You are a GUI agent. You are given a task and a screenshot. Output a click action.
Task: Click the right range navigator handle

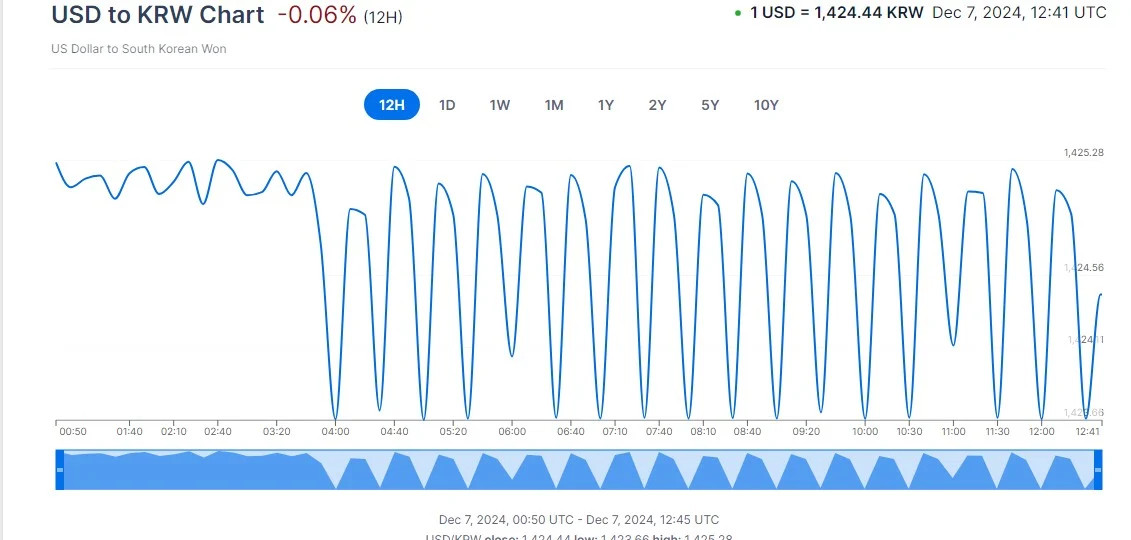[1098, 470]
